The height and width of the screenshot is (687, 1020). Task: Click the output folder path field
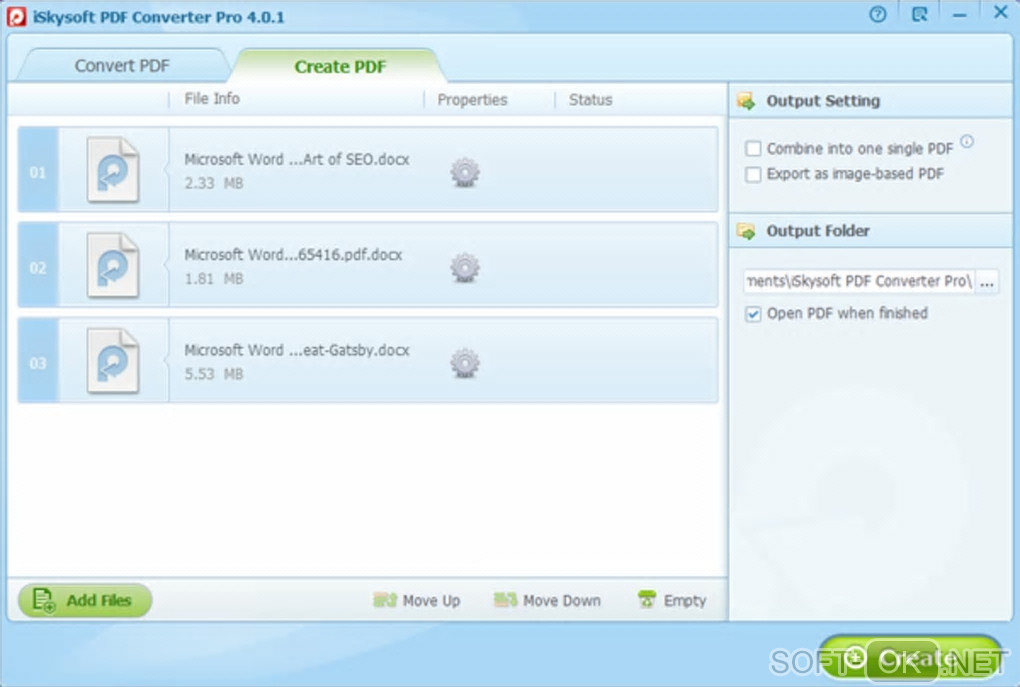coord(859,282)
